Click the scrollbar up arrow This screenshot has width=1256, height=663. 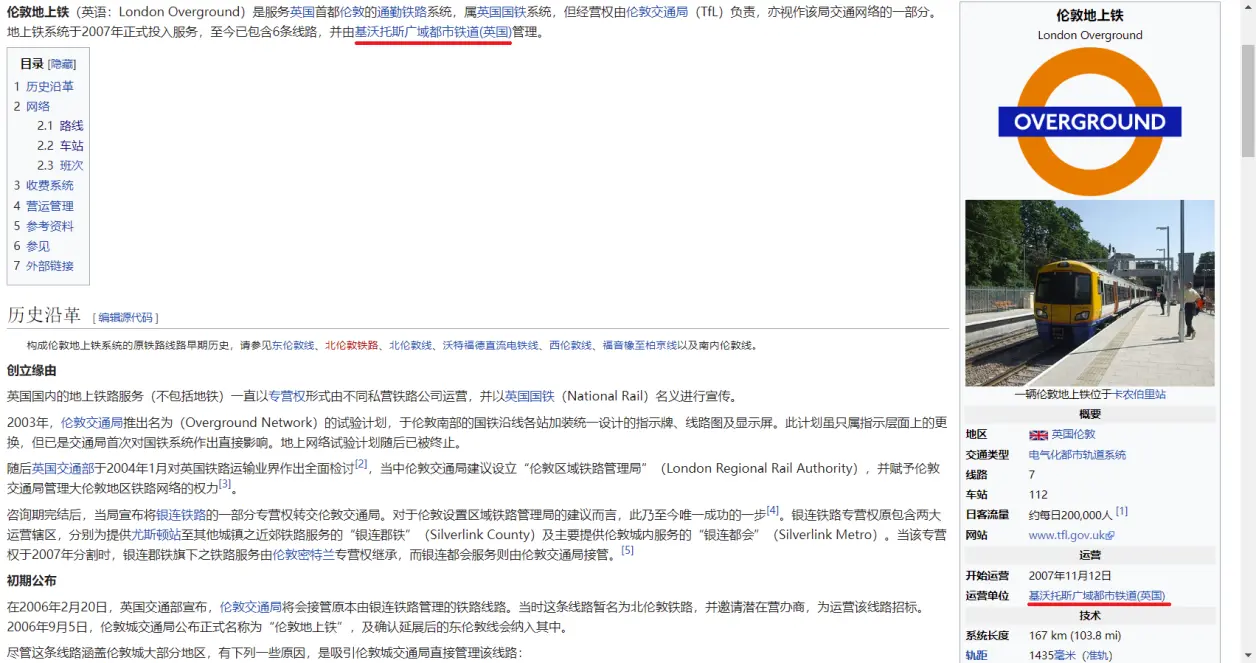click(x=1248, y=8)
